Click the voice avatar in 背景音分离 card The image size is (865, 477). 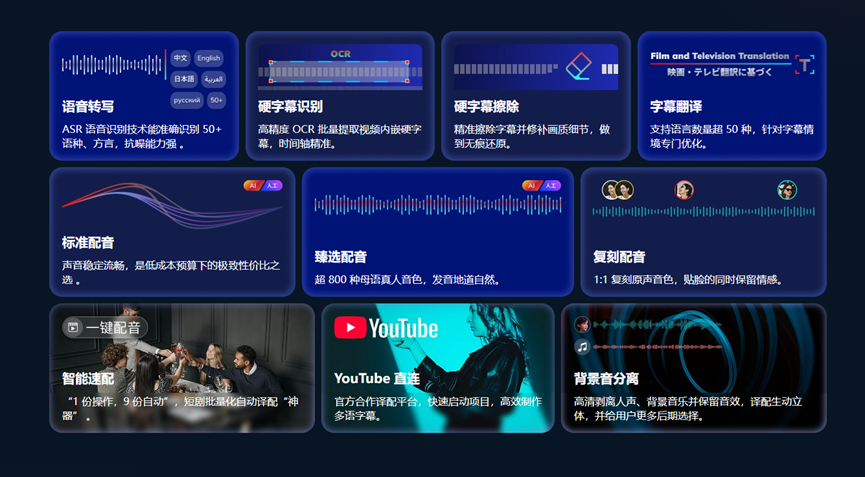tap(582, 324)
